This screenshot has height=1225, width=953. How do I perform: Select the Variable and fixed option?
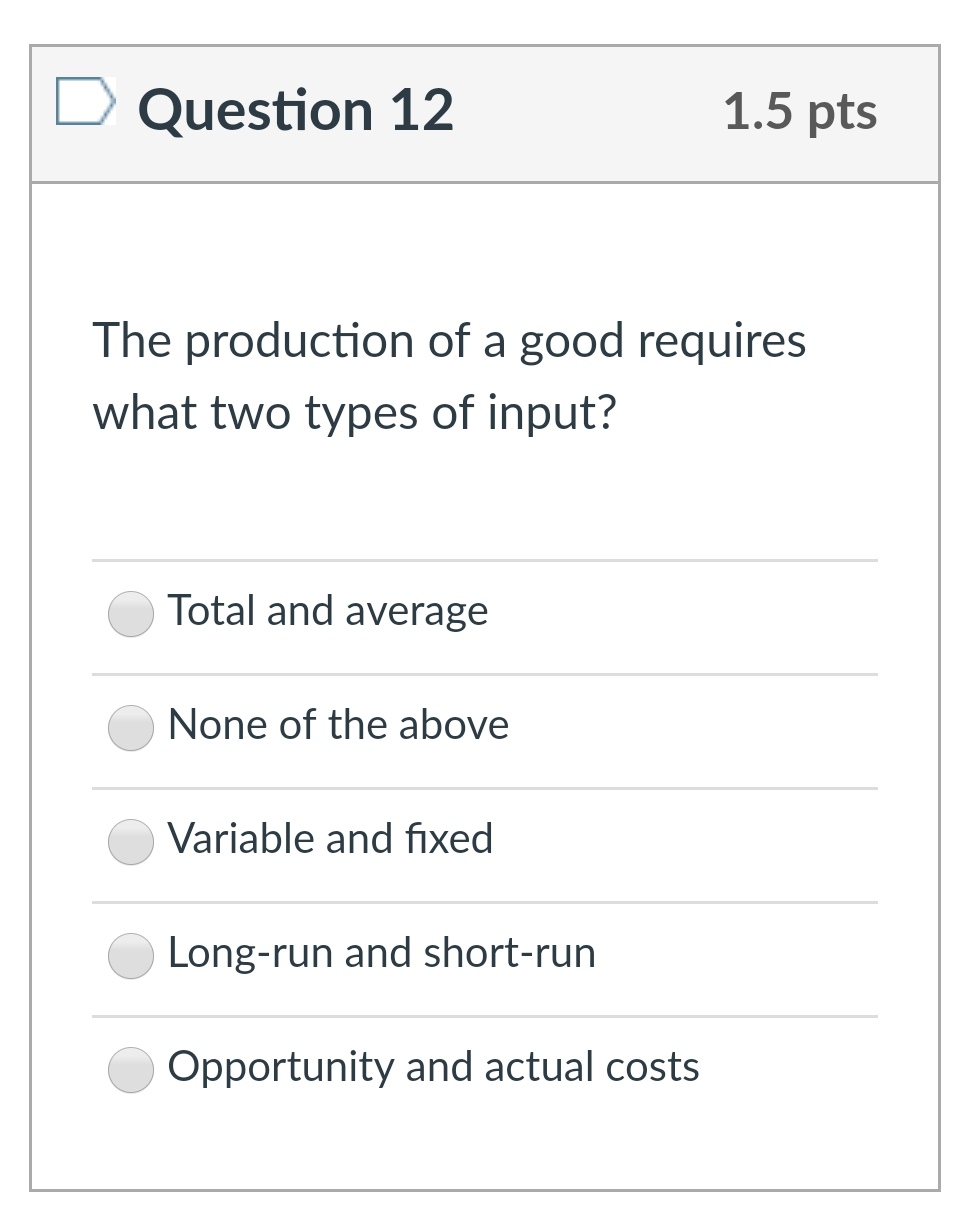pyautogui.click(x=130, y=843)
